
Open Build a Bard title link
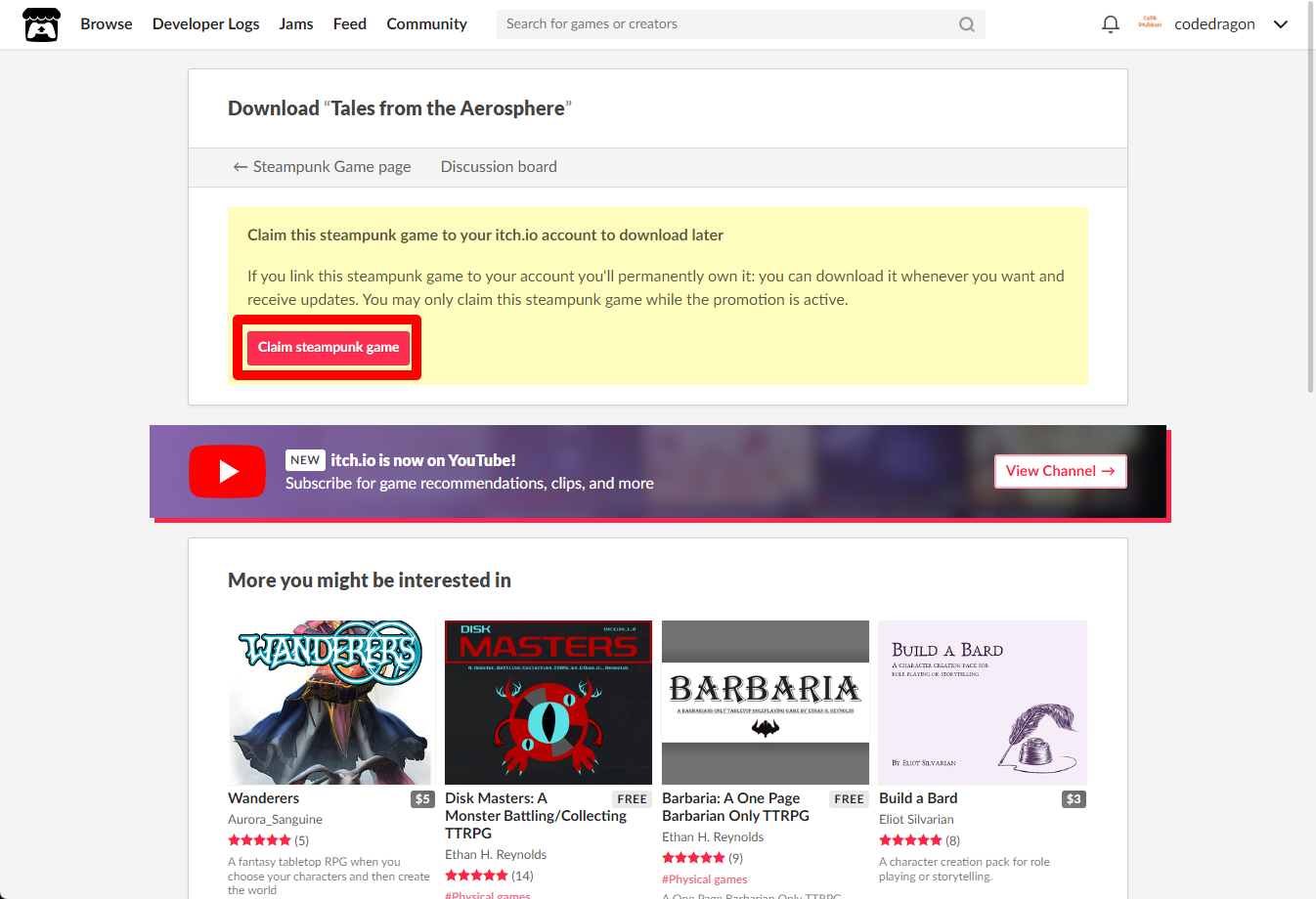[x=918, y=798]
